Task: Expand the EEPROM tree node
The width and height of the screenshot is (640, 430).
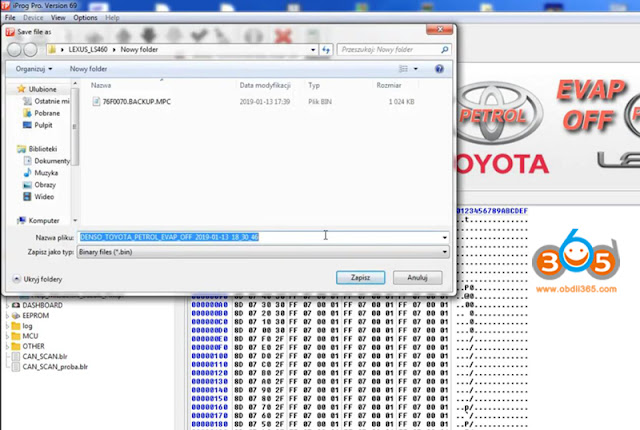Action: coord(7,315)
